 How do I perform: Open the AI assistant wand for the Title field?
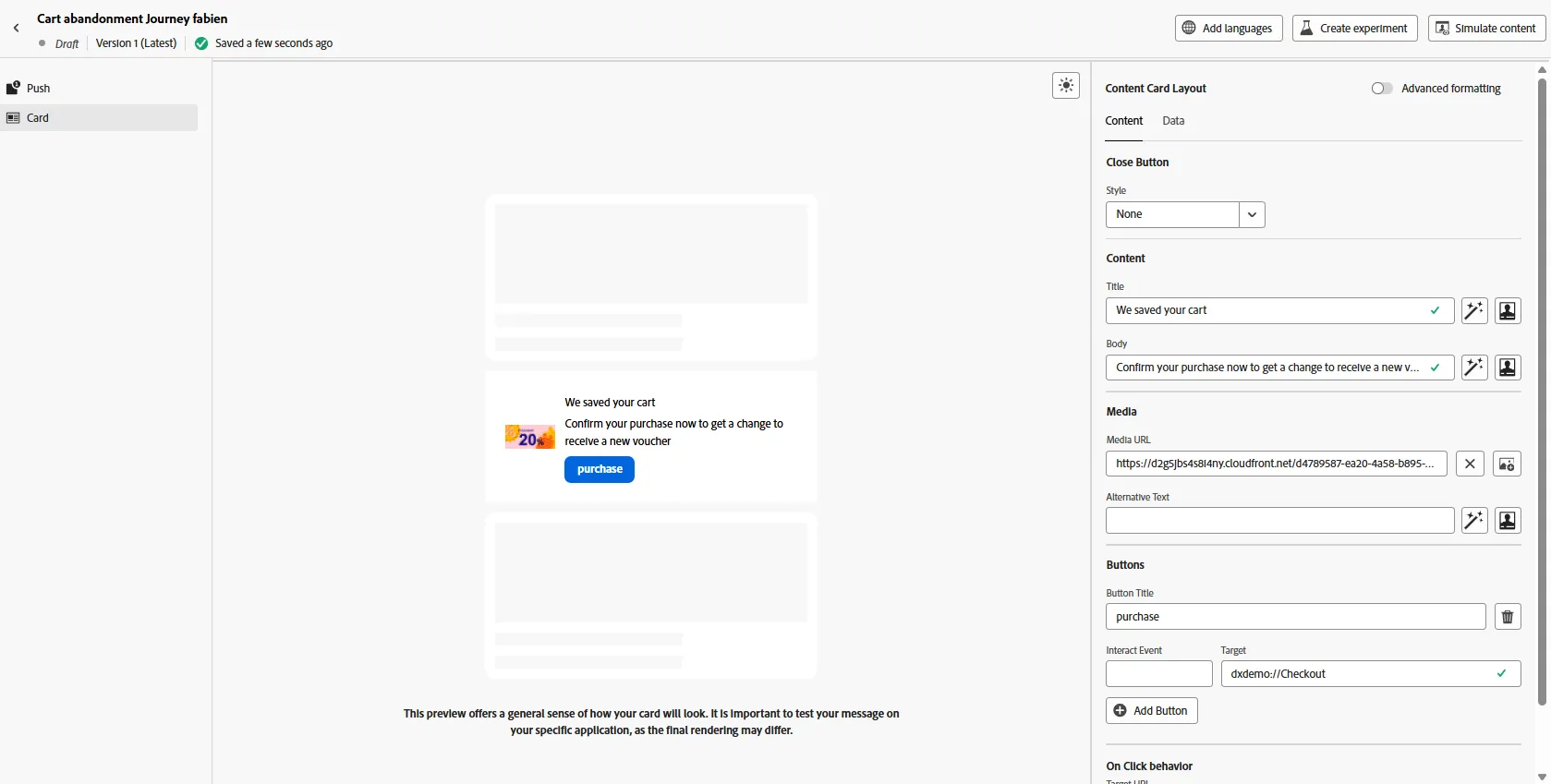point(1474,311)
